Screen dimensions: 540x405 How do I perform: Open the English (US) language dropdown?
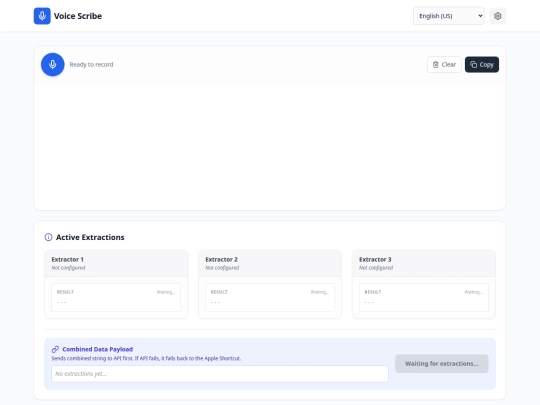[449, 16]
